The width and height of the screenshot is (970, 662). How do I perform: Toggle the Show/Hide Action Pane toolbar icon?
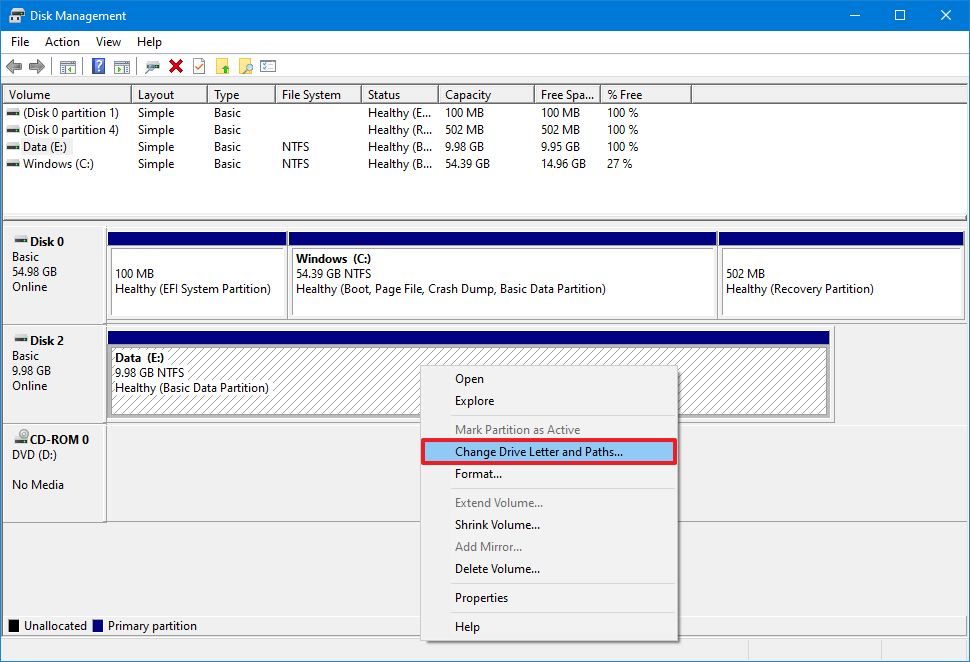tap(121, 66)
